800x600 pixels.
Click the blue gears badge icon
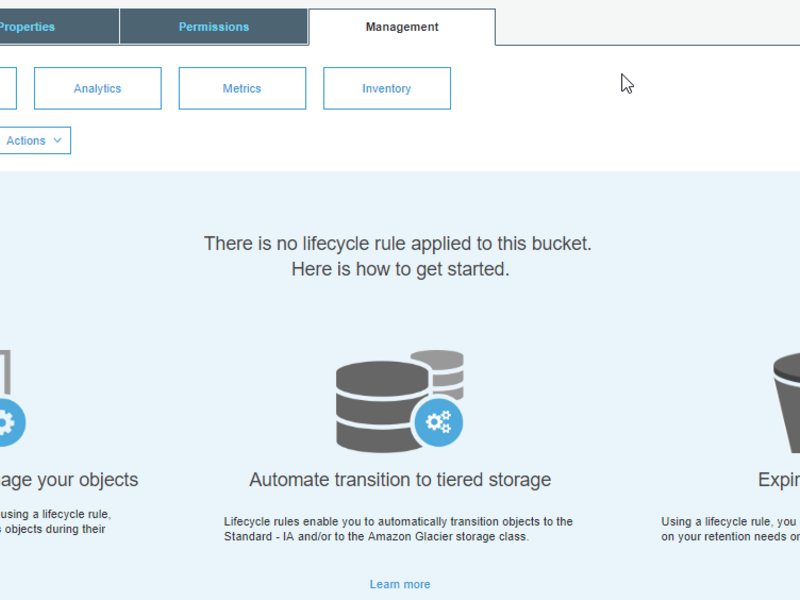point(438,422)
